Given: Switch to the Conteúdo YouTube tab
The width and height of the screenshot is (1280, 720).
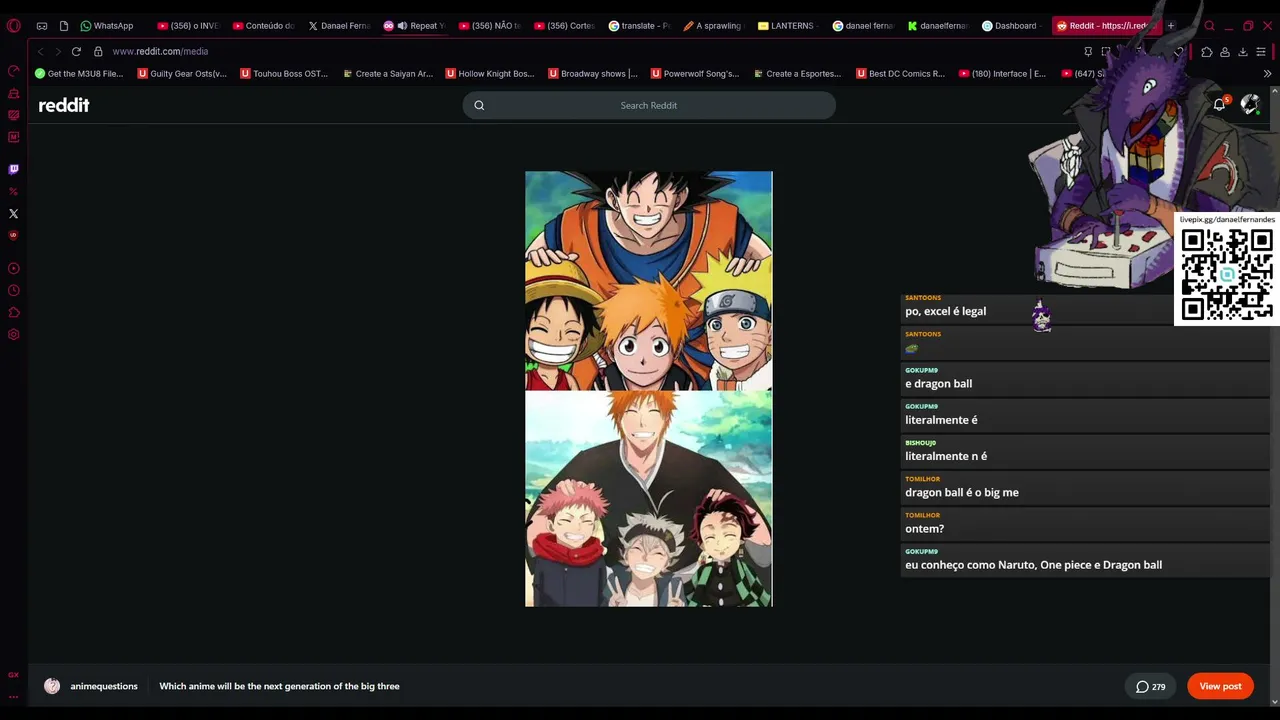Looking at the screenshot, I should click(x=264, y=26).
